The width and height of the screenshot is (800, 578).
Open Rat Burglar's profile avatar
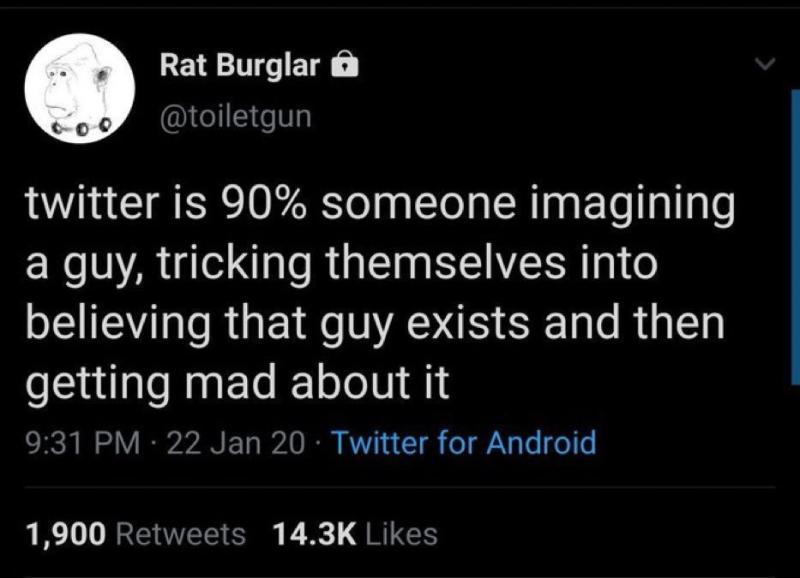coord(80,88)
